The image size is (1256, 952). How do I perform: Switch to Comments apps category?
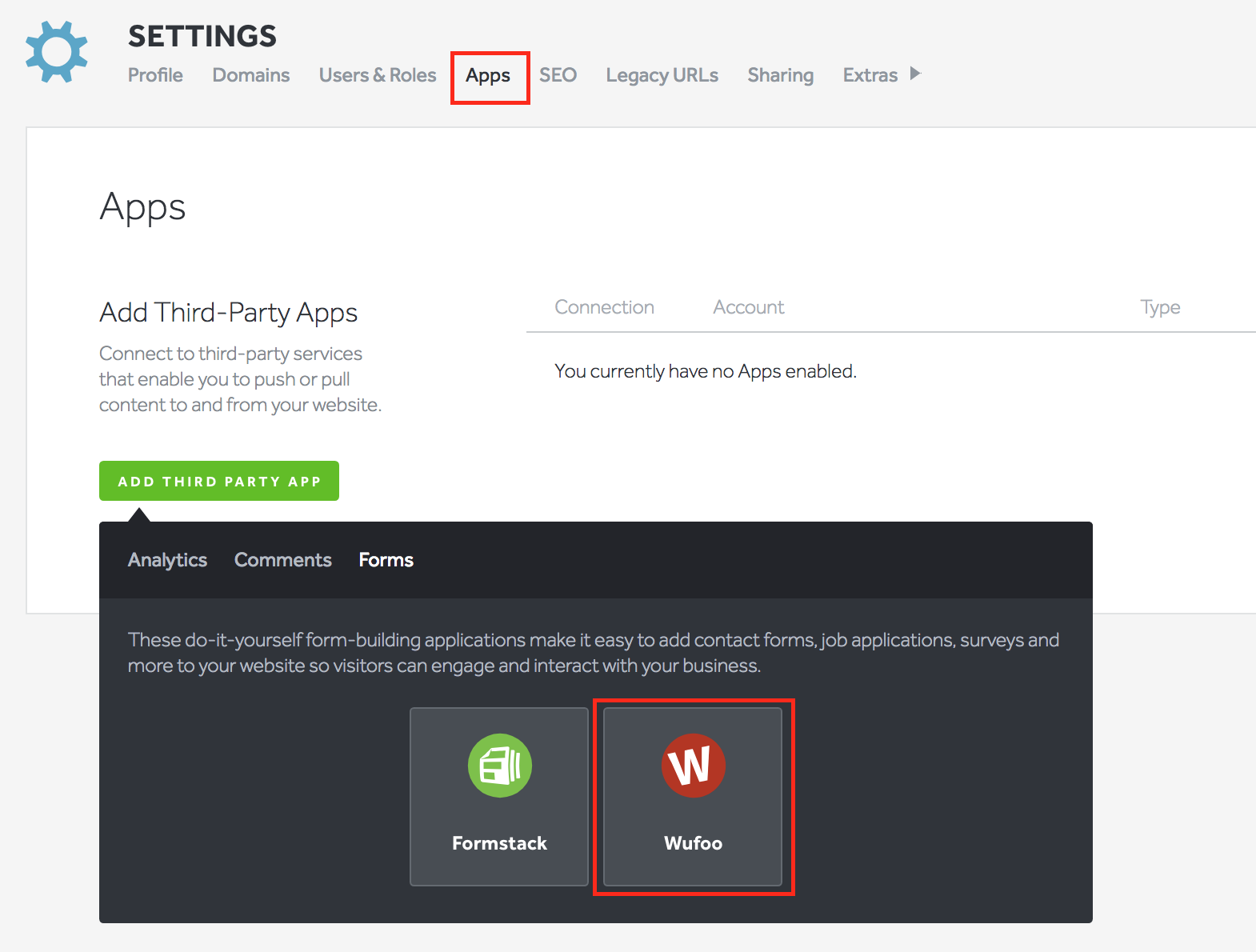[282, 560]
